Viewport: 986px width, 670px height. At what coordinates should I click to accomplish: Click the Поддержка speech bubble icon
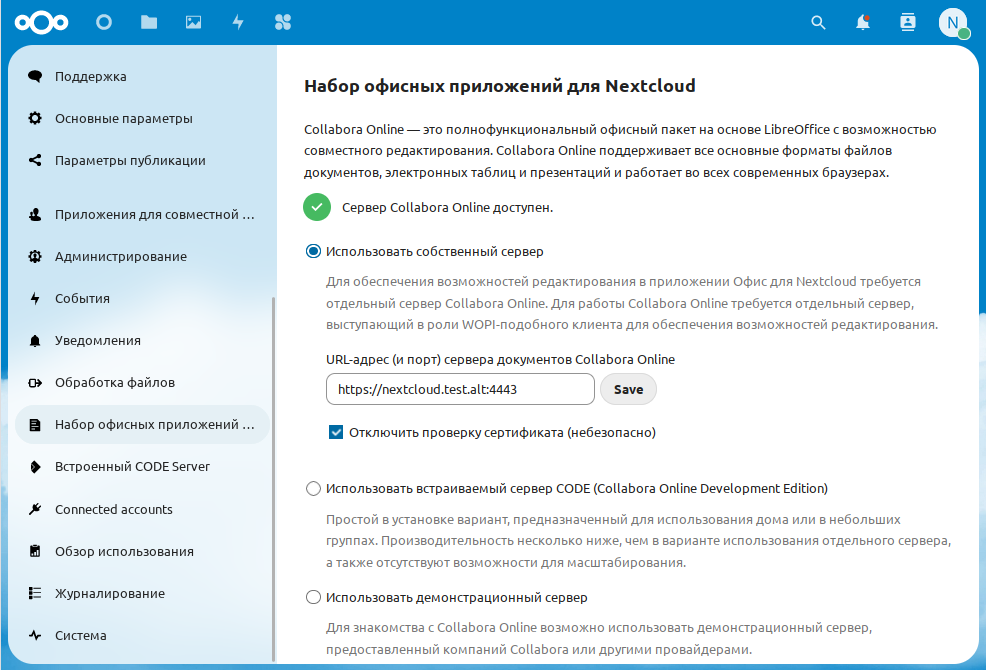pos(35,76)
